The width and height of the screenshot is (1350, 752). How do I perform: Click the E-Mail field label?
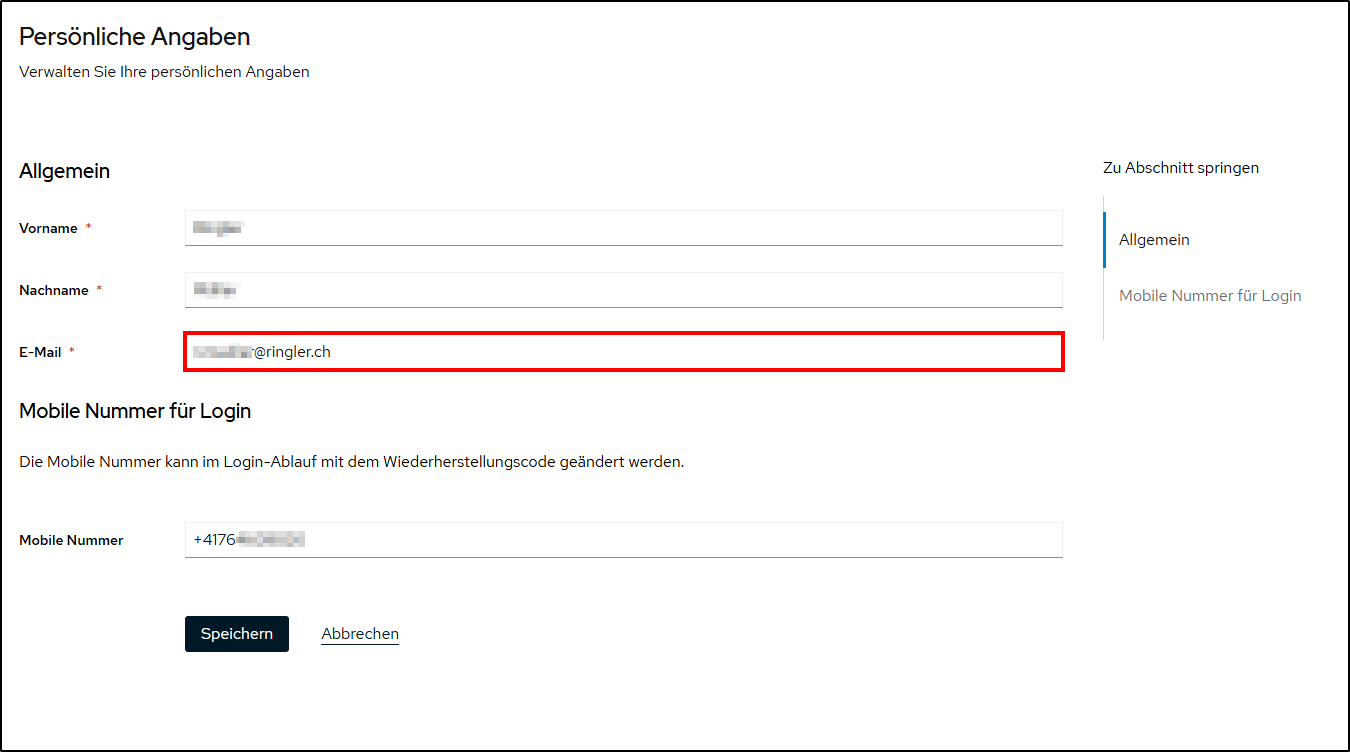coord(40,352)
